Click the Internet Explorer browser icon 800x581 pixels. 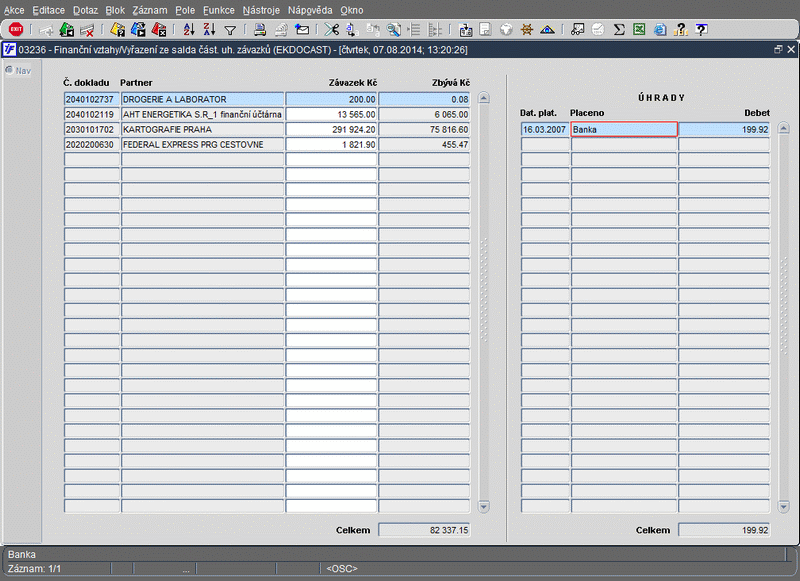click(660, 30)
